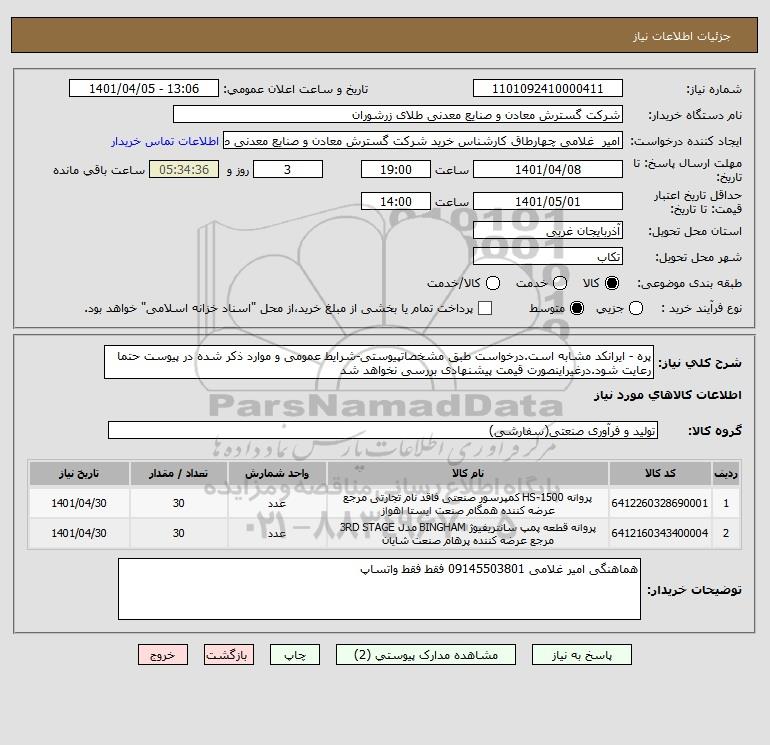Open مشاهده مدارک پیوستی (2) button
770x745 pixels.
426,655
